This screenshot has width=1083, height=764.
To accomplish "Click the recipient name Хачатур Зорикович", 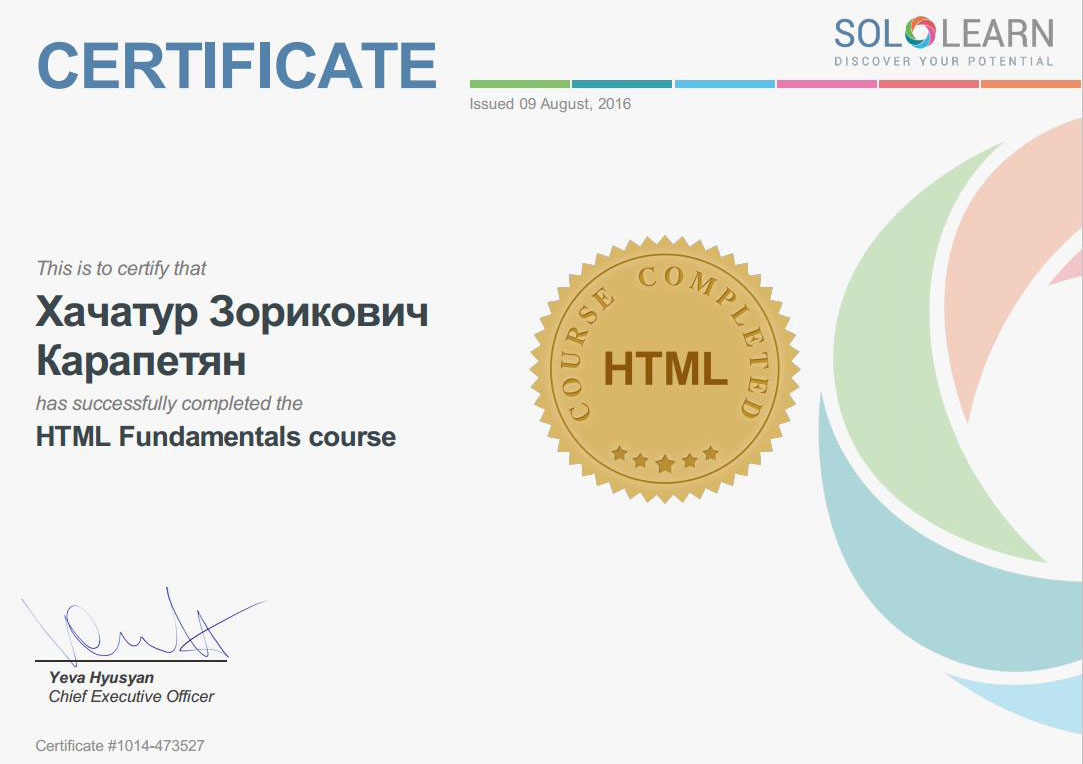I will click(x=232, y=313).
